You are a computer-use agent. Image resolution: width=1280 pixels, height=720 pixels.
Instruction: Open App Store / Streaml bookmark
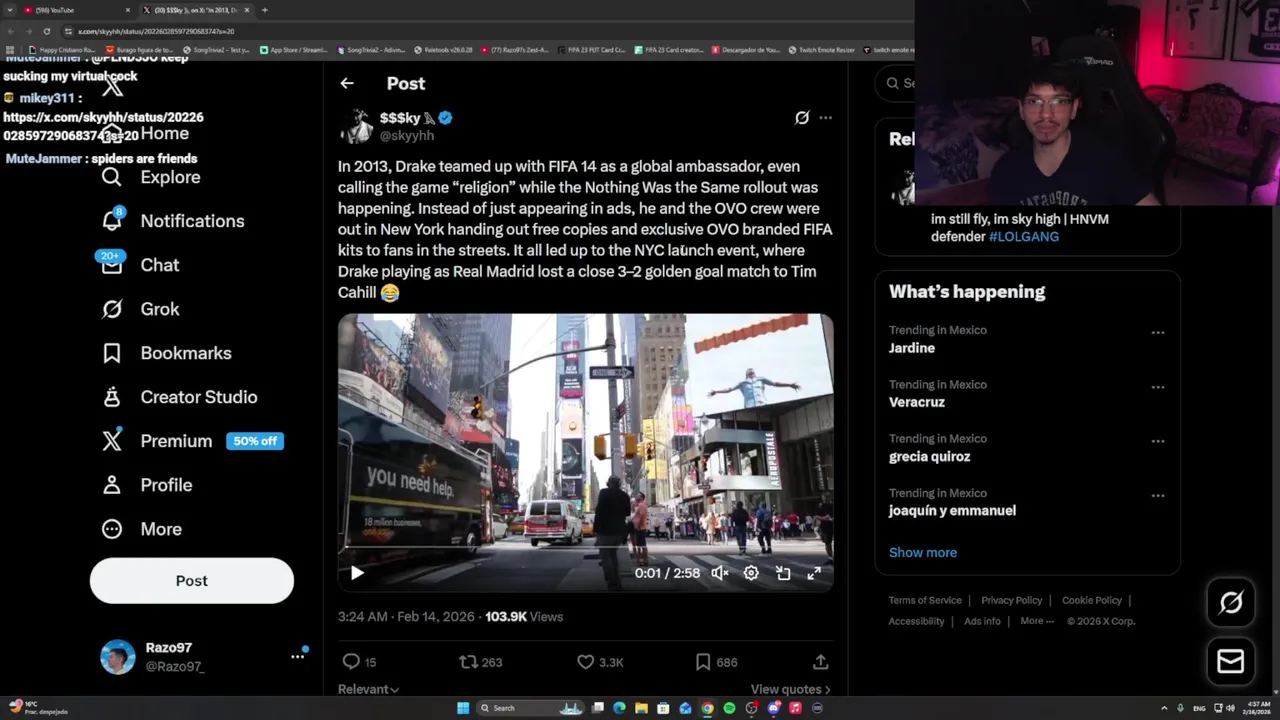click(293, 49)
